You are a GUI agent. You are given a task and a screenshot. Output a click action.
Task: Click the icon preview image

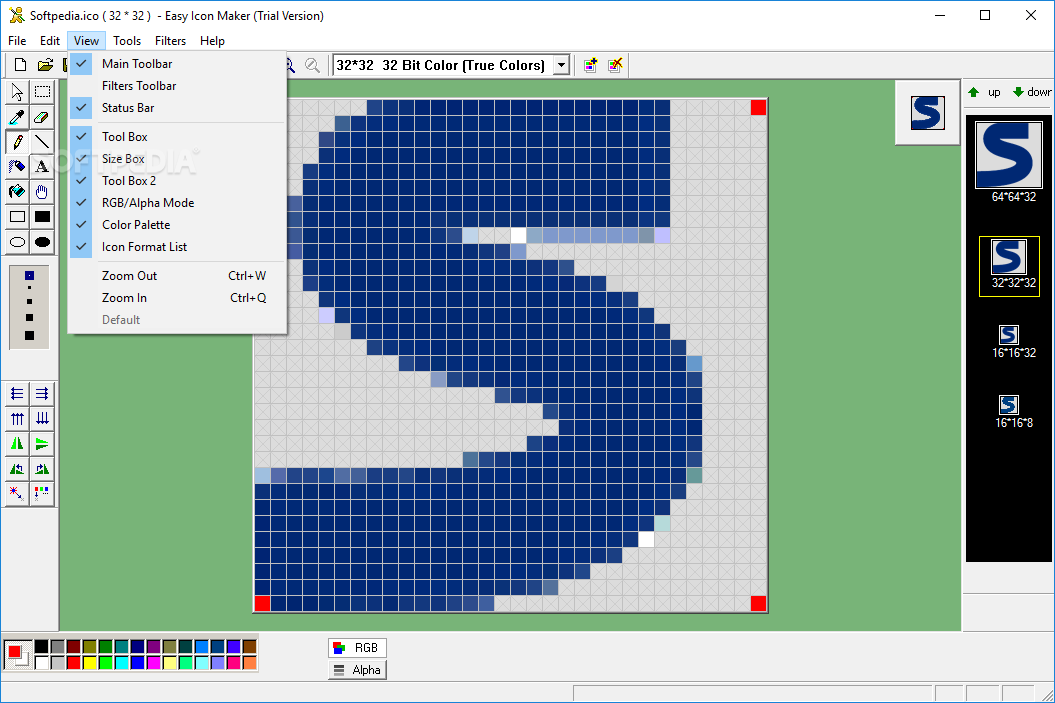(927, 113)
